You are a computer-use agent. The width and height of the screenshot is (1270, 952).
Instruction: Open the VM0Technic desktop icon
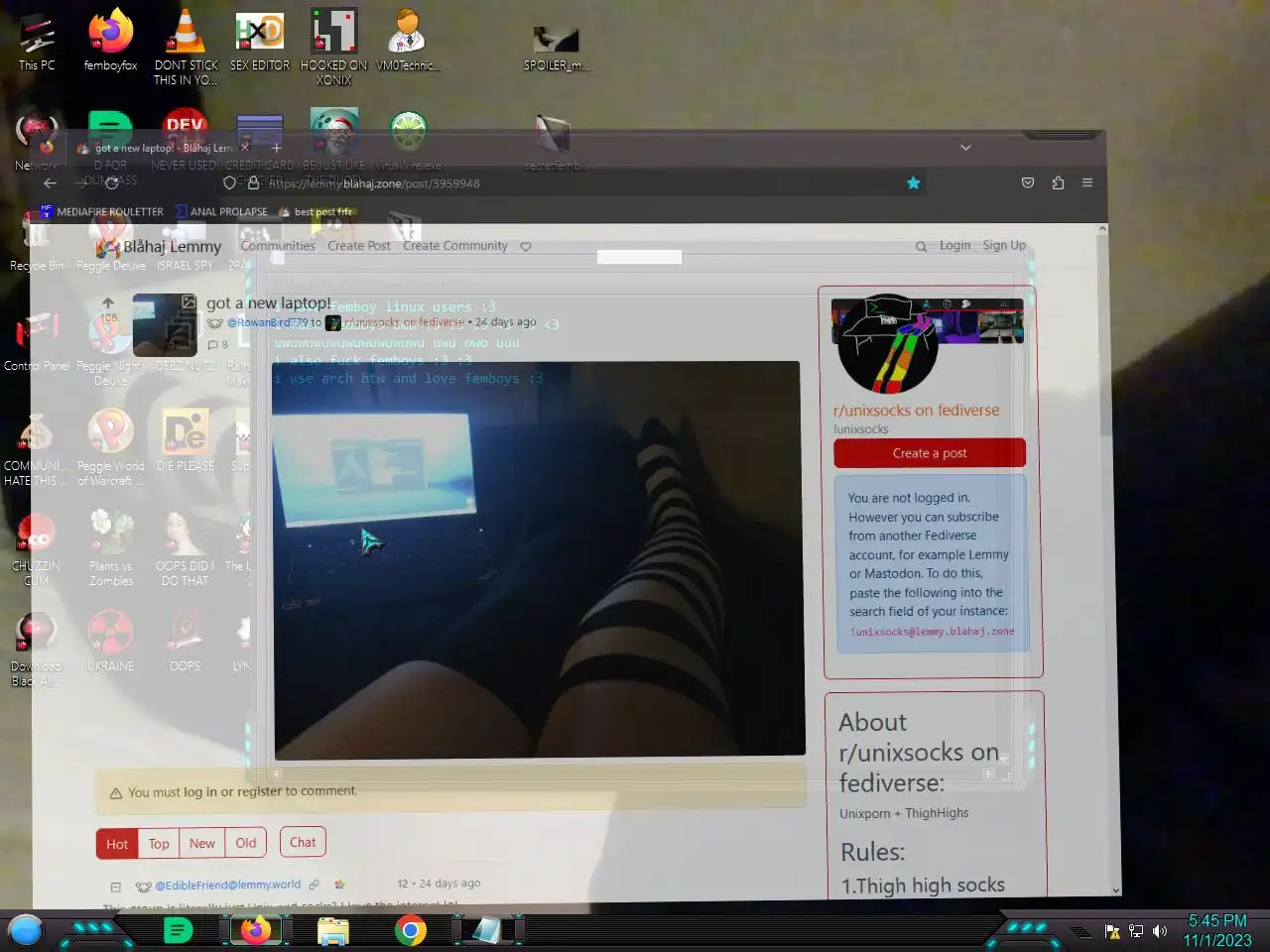[408, 42]
